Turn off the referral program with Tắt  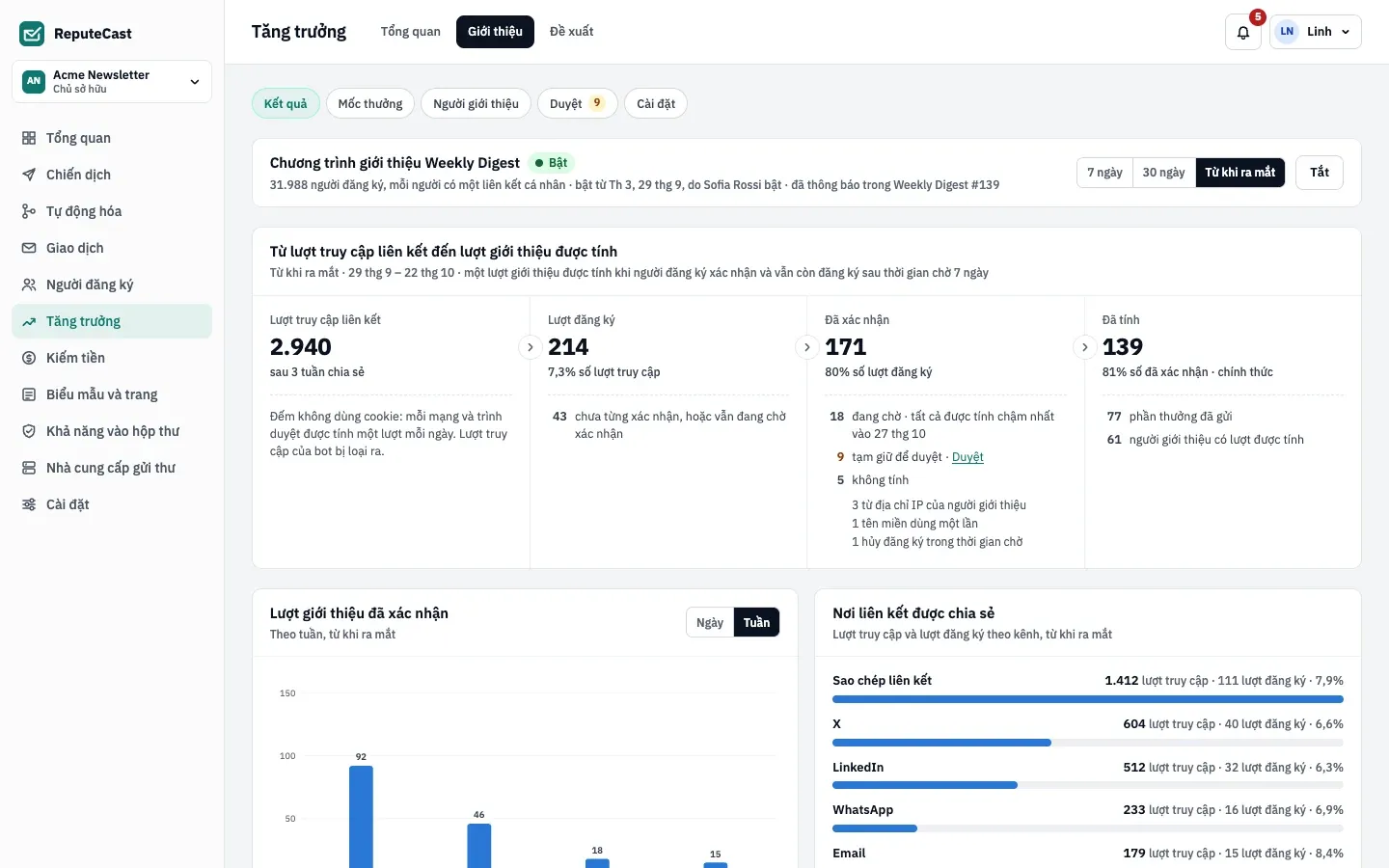click(1320, 173)
